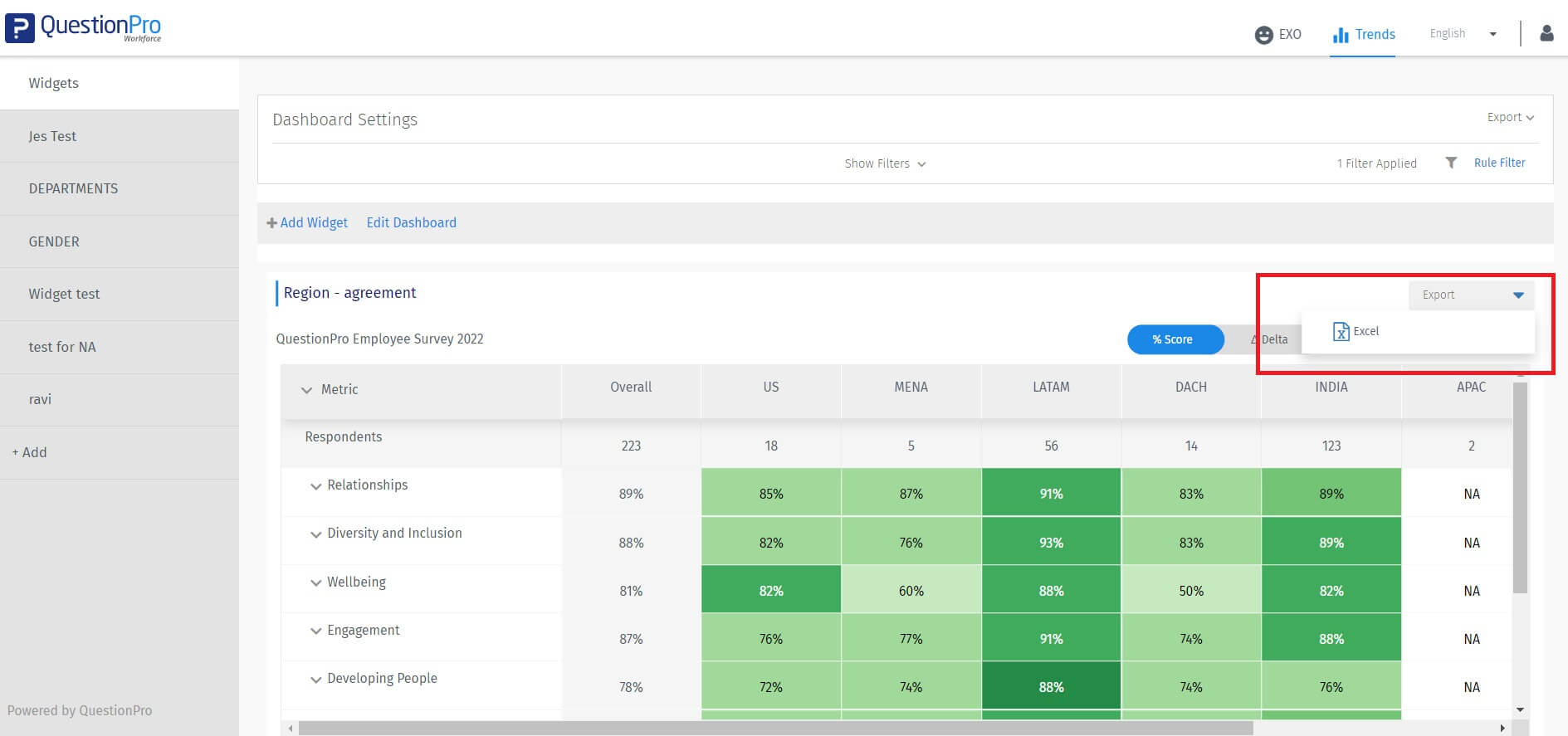Open the user profile icon

pos(1546,33)
